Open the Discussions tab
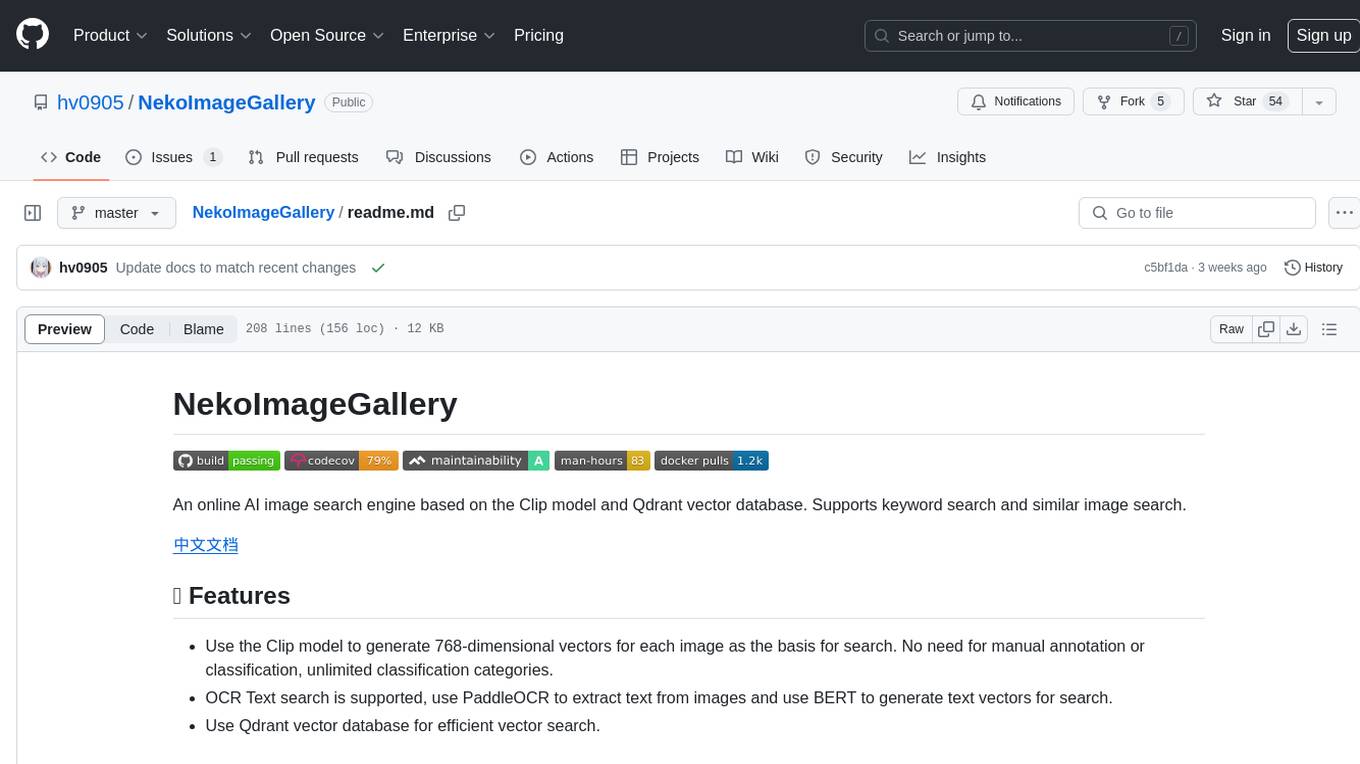Image resolution: width=1360 pixels, height=764 pixels. 439,157
